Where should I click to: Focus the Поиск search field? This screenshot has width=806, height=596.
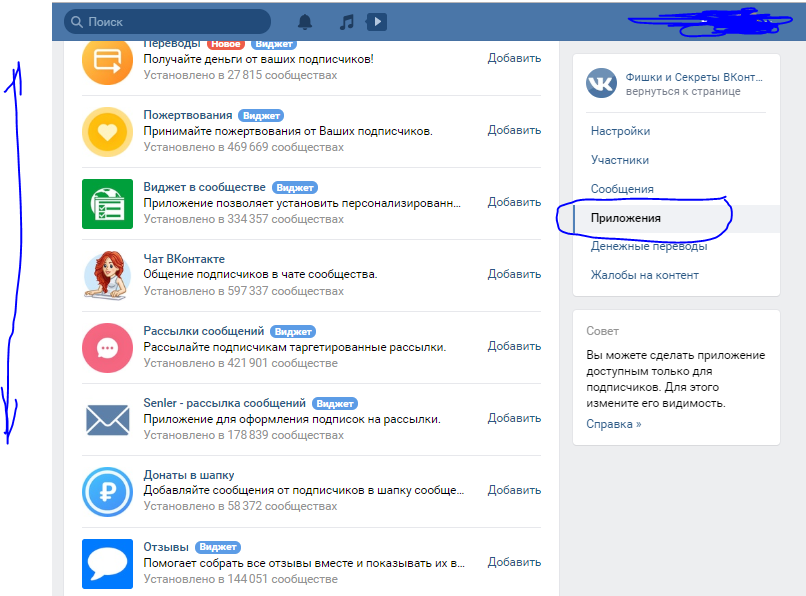pos(167,22)
